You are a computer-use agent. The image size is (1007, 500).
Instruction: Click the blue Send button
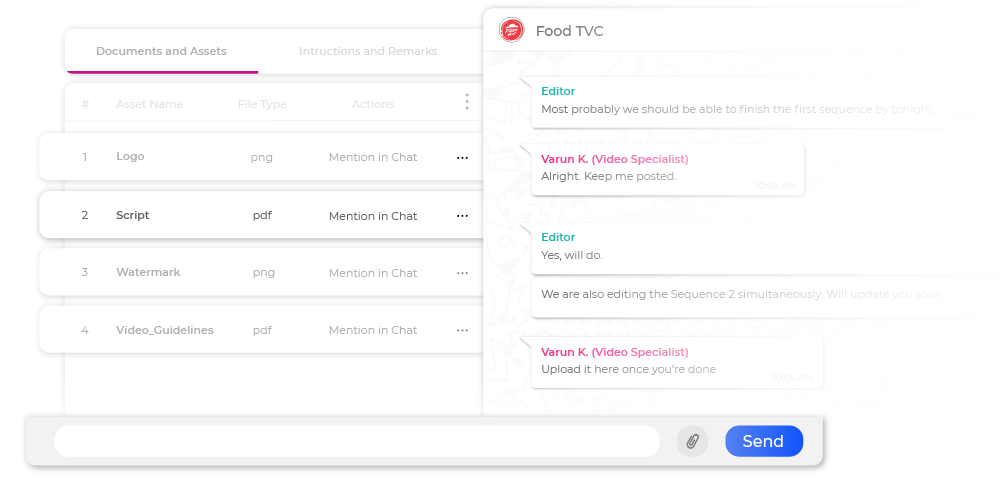tap(764, 441)
